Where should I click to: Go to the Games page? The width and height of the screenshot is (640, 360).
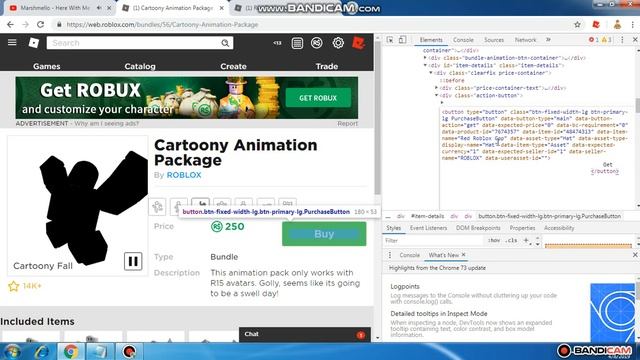47,66
